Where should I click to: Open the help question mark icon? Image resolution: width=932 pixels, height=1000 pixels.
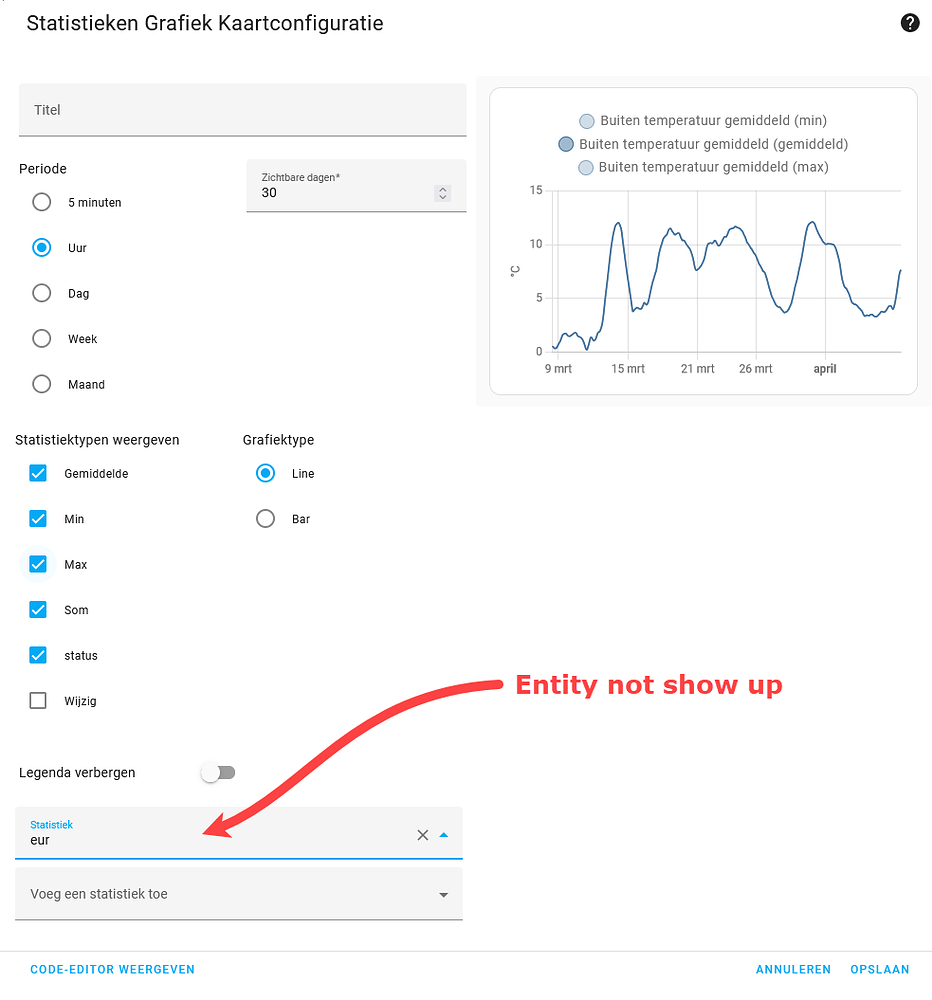[x=909, y=22]
